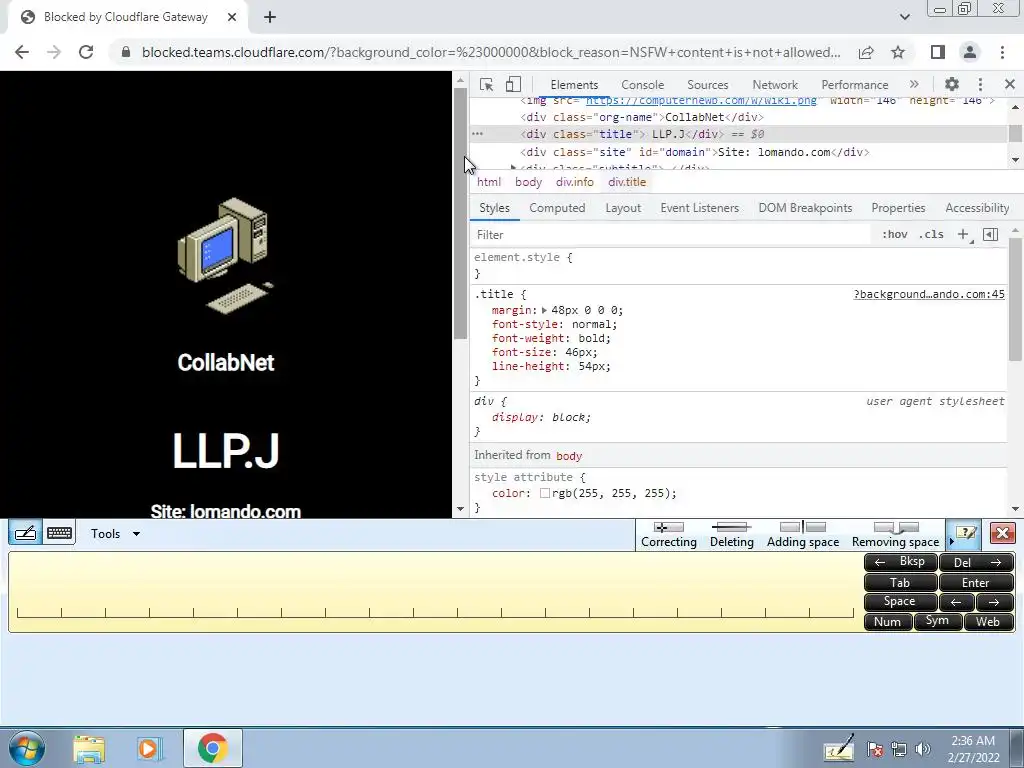Click the wiki.png image source link
Viewport: 1024px width, 768px height.
[701, 101]
